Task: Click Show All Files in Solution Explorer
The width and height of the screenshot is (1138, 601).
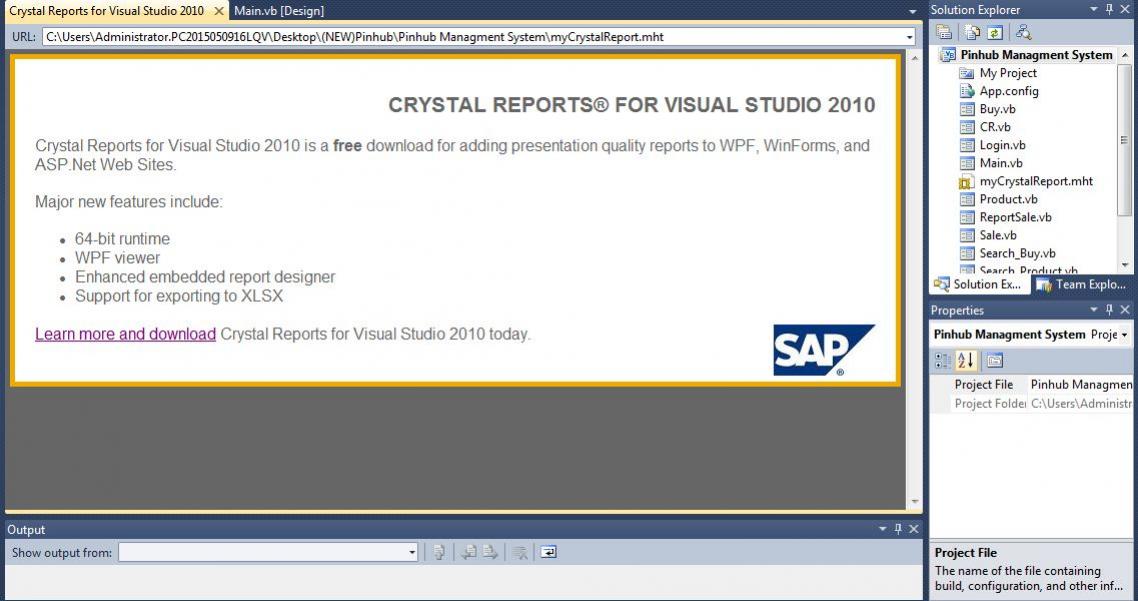Action: 973,32
